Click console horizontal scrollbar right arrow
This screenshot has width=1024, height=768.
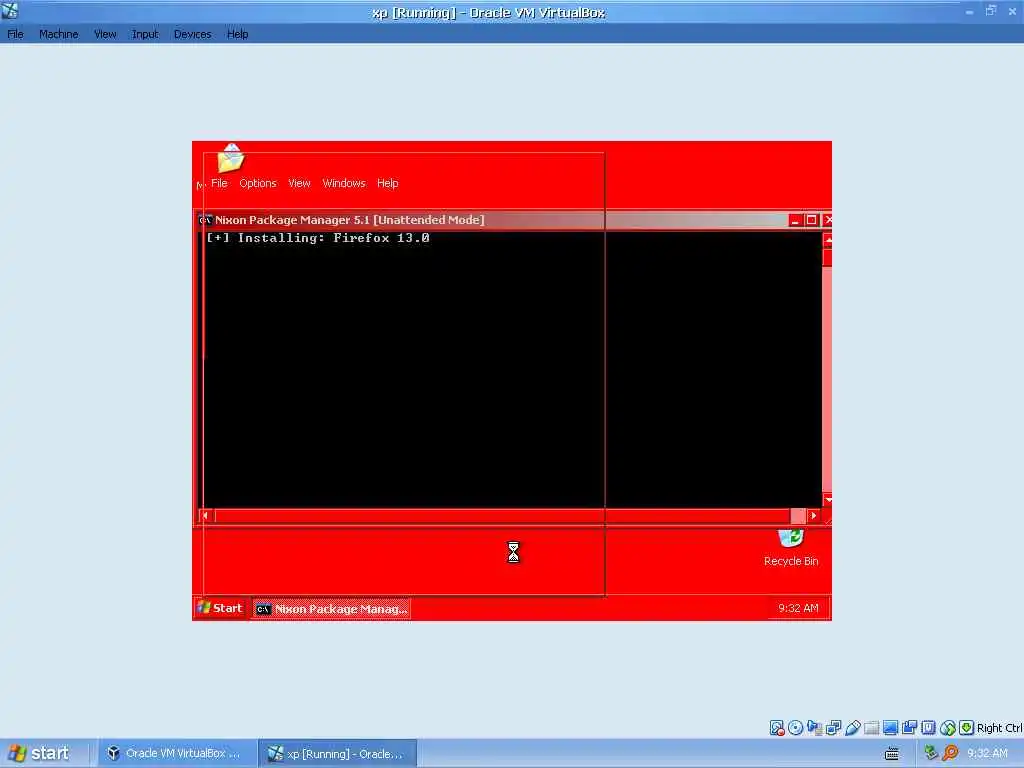tap(813, 515)
